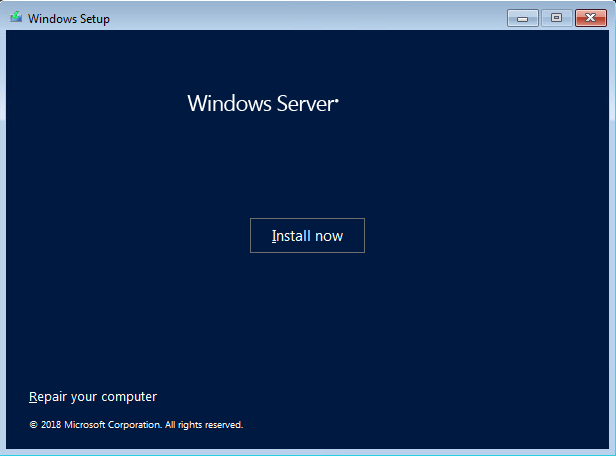Maximize the Windows Setup window
The height and width of the screenshot is (456, 616).
[556, 18]
